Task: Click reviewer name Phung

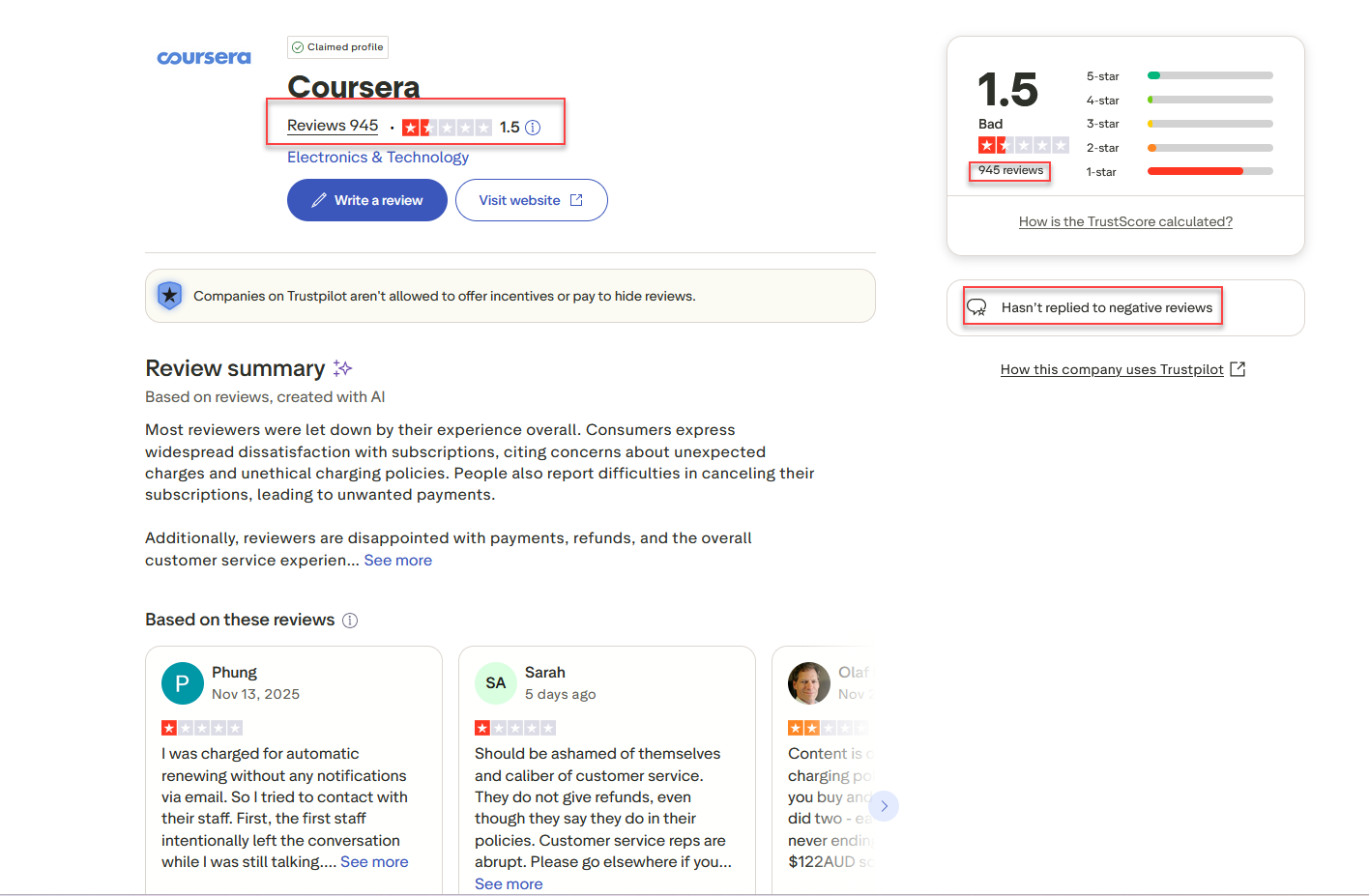Action: coord(234,673)
